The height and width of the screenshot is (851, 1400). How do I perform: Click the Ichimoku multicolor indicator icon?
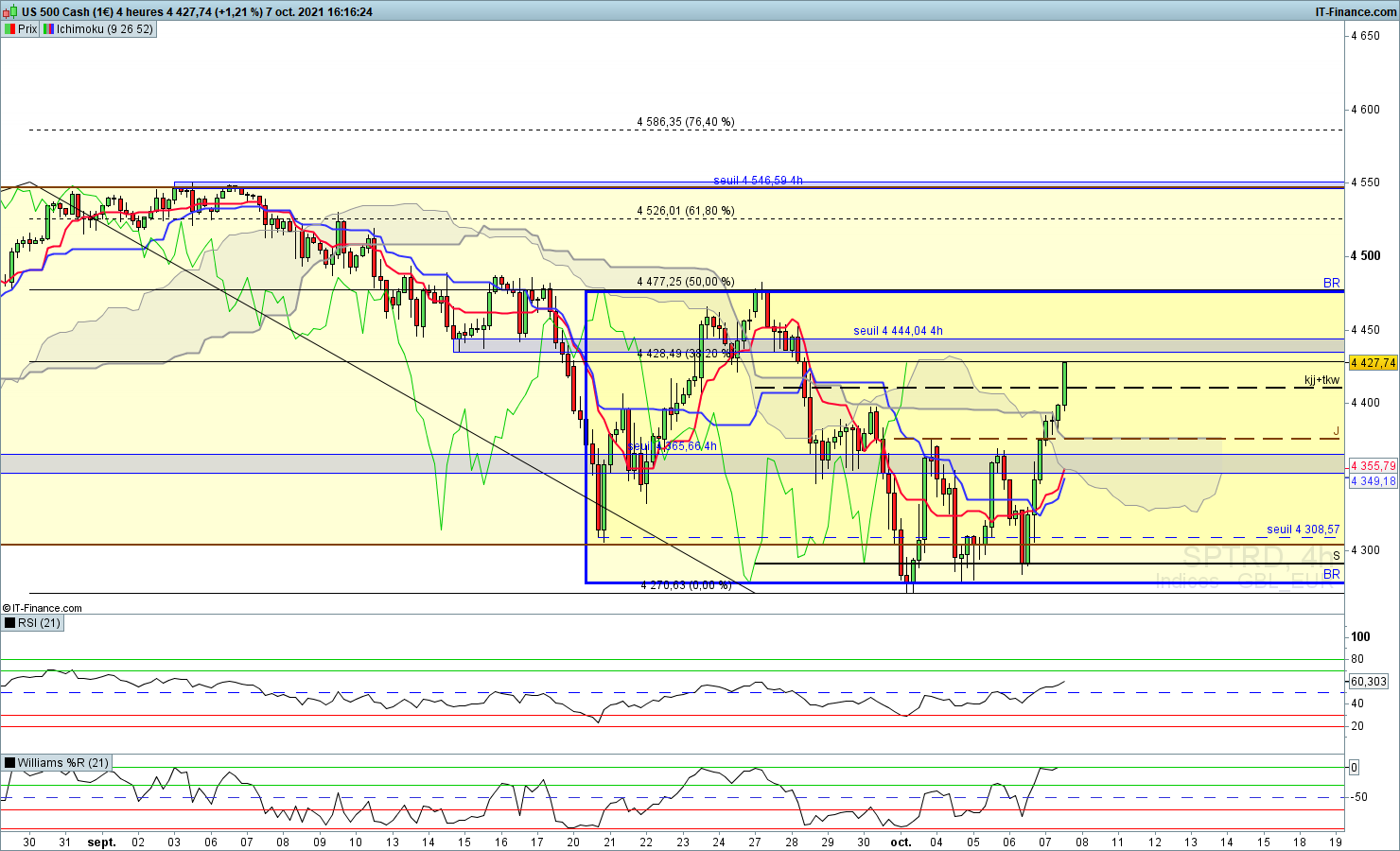[x=47, y=29]
